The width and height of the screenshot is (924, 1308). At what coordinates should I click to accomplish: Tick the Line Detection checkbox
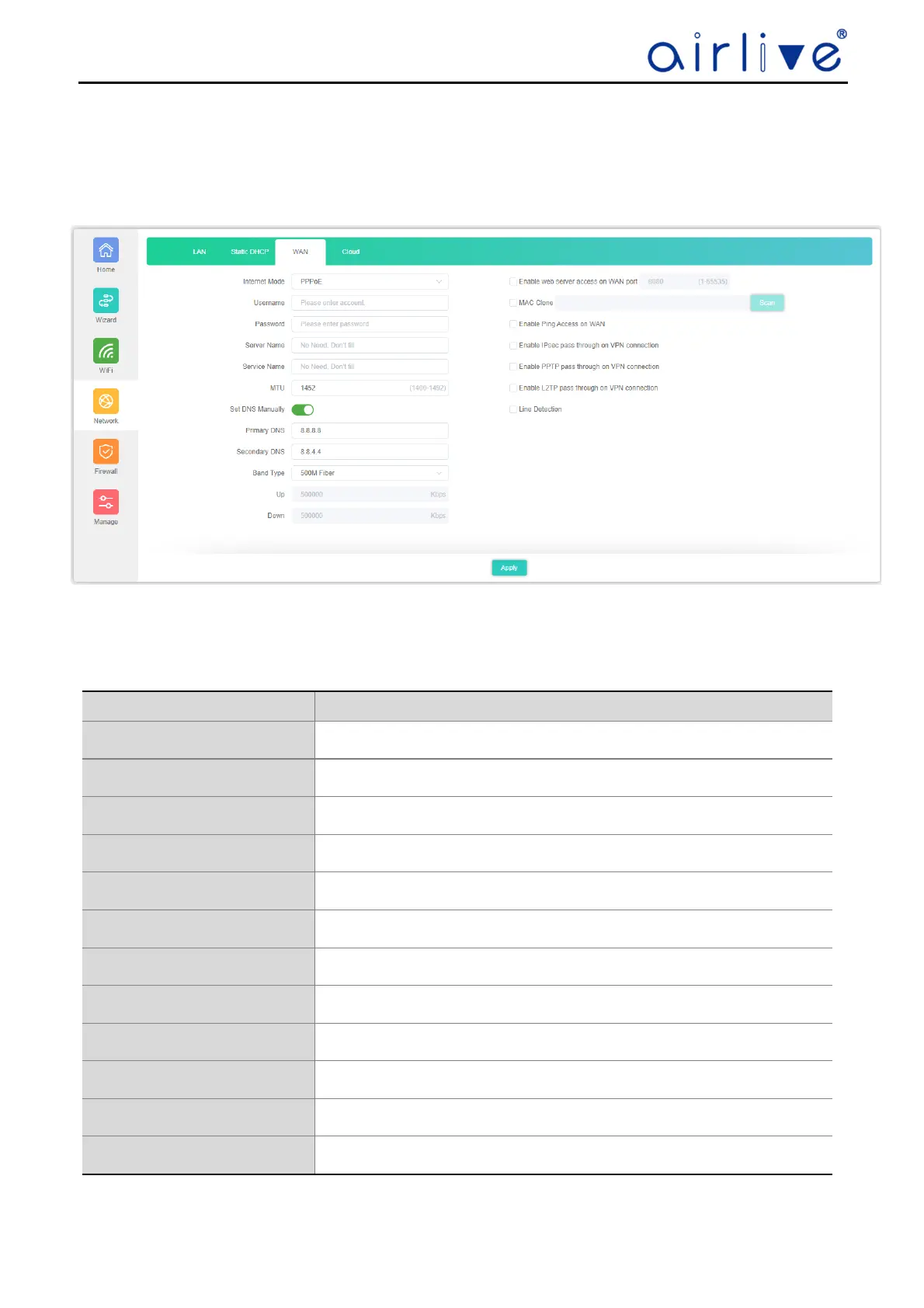tap(513, 409)
